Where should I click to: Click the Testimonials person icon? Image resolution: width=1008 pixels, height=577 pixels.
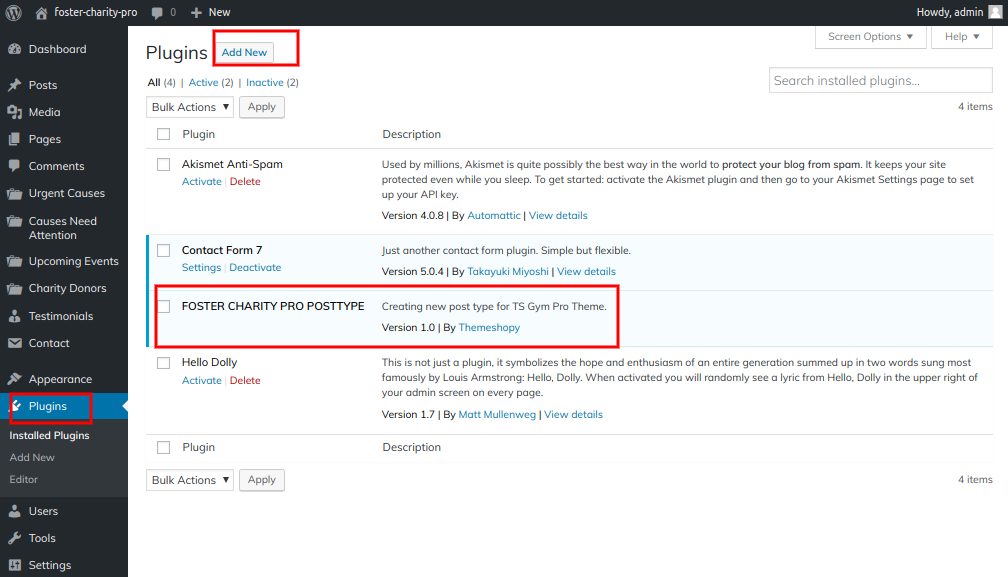[14, 316]
